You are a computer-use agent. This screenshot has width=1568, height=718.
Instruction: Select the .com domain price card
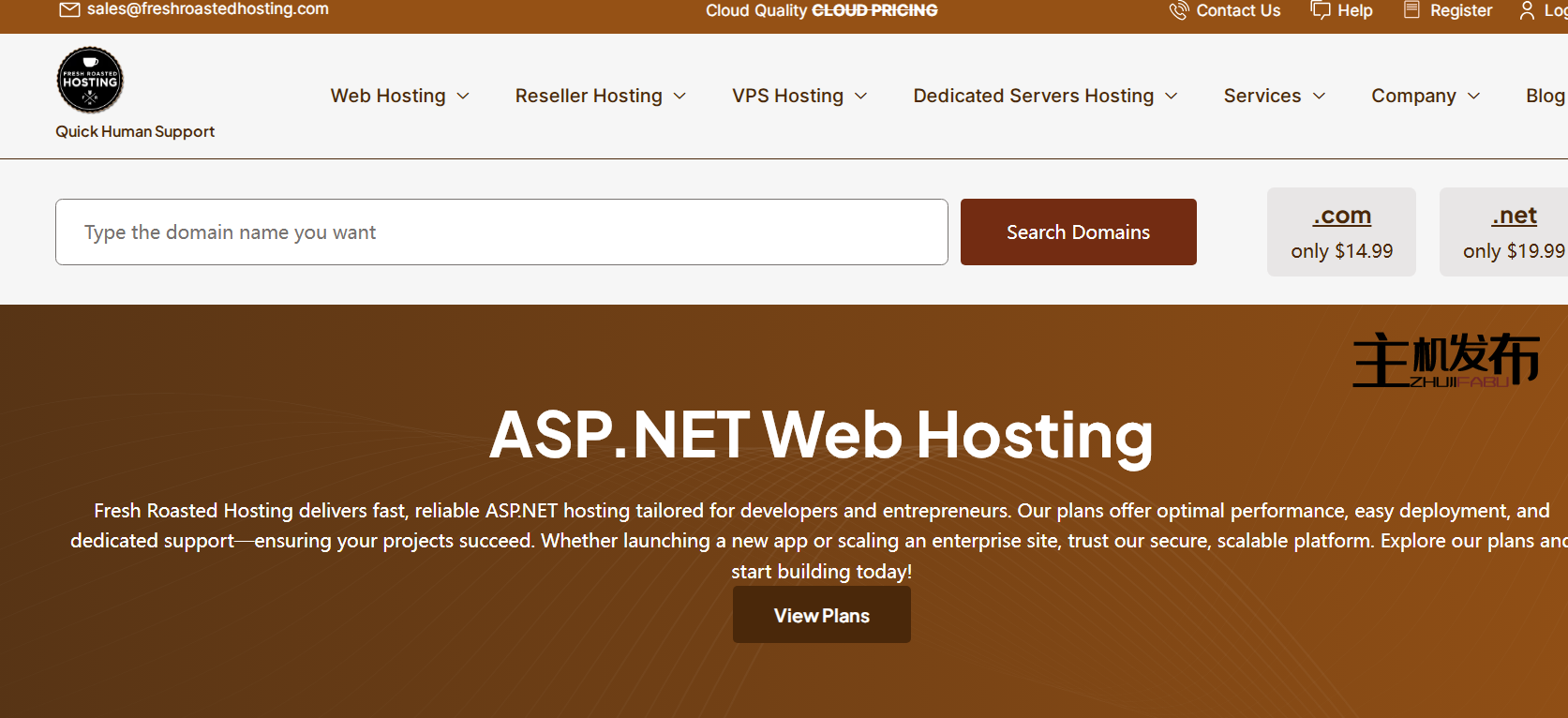[x=1341, y=232]
